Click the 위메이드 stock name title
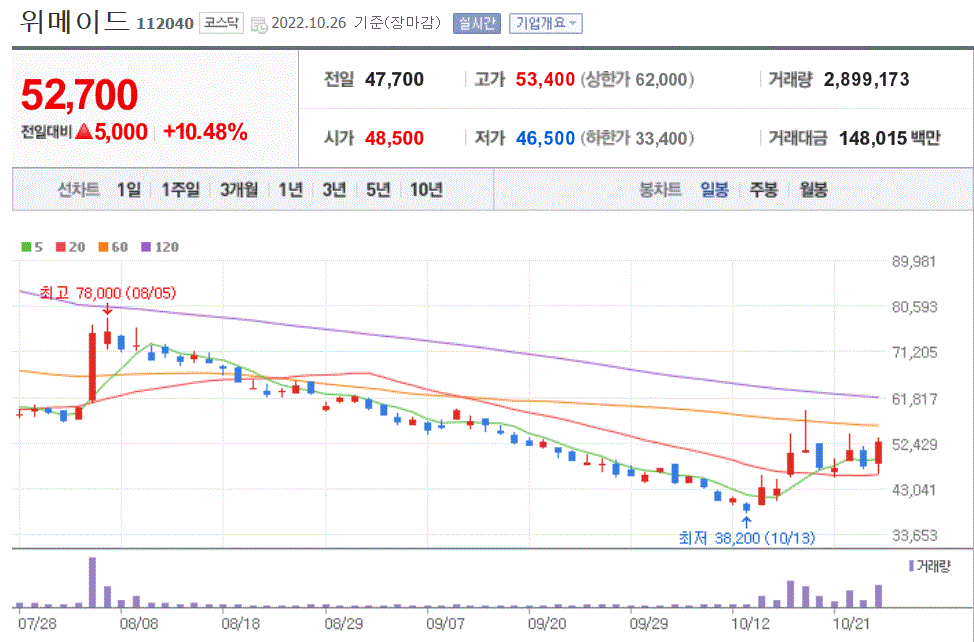This screenshot has width=974, height=642. (x=74, y=21)
